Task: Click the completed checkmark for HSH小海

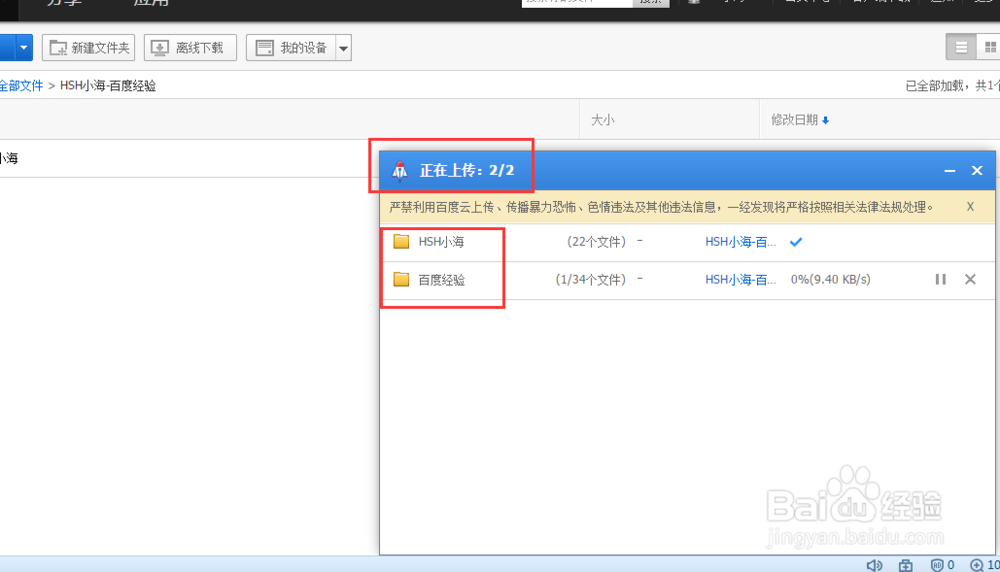Action: pyautogui.click(x=796, y=242)
